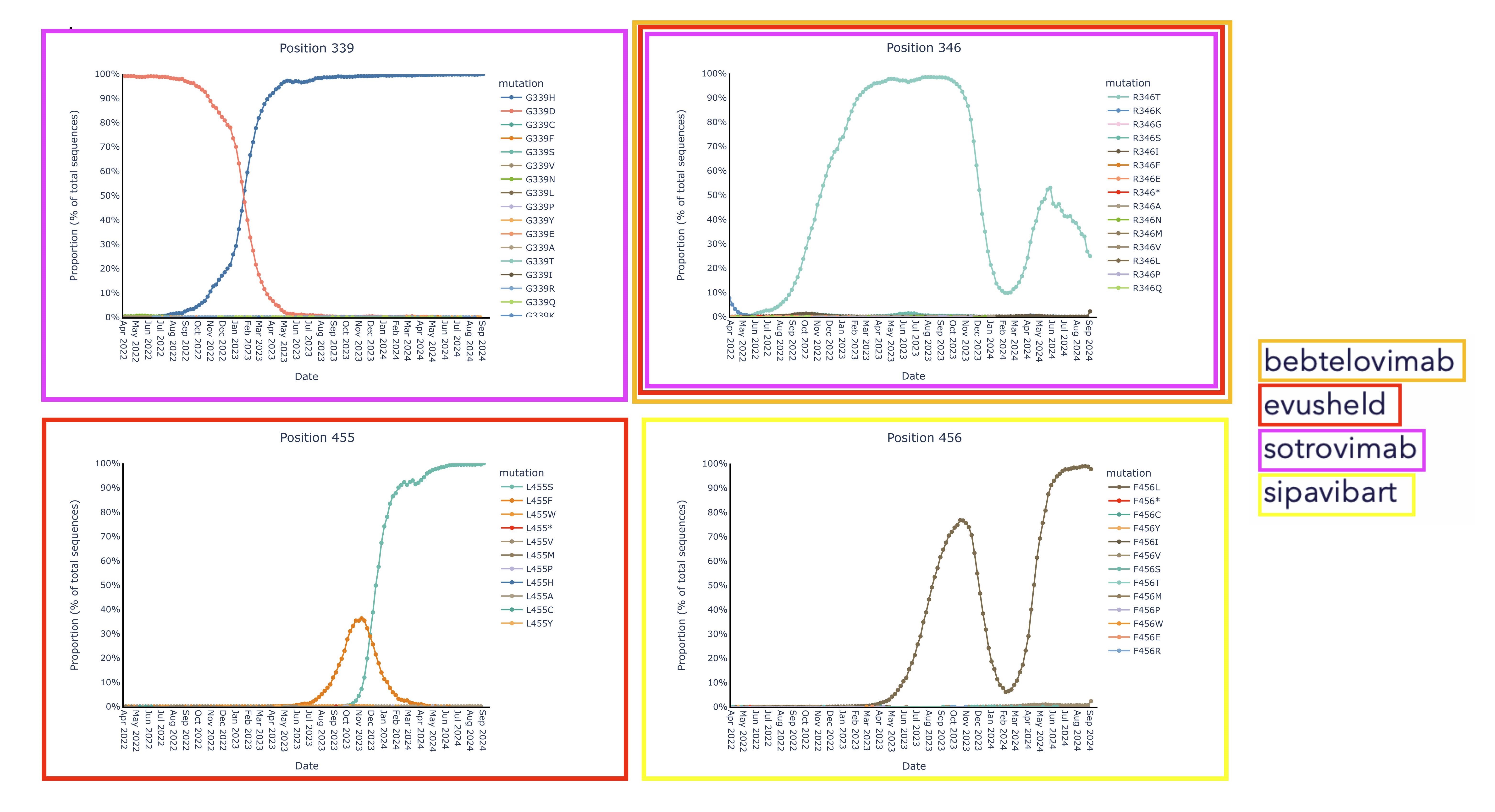Viewport: 1495px width, 812px height.
Task: Click G339S legend entry
Action: point(528,152)
